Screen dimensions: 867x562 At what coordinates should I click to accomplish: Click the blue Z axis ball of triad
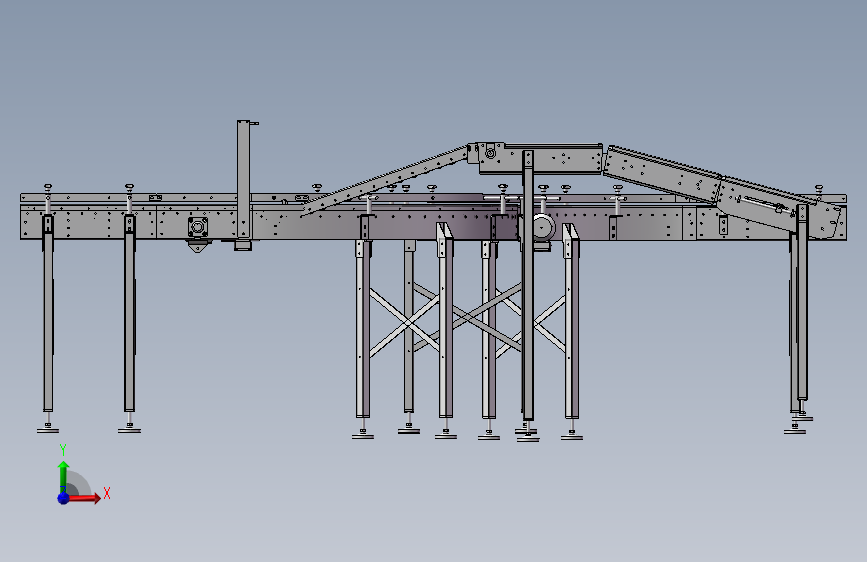[63, 498]
